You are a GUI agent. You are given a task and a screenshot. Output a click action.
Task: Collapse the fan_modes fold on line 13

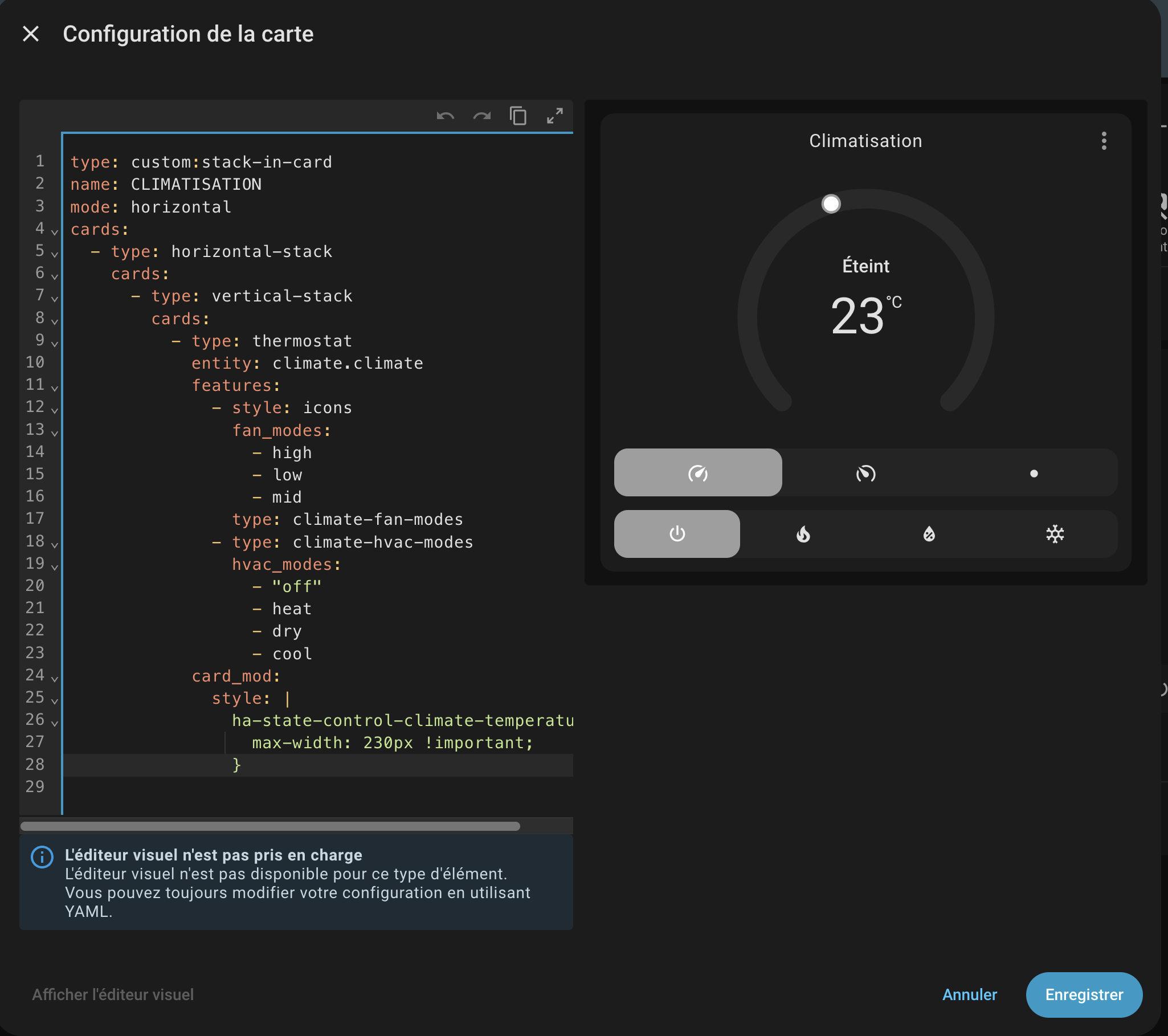tap(55, 433)
